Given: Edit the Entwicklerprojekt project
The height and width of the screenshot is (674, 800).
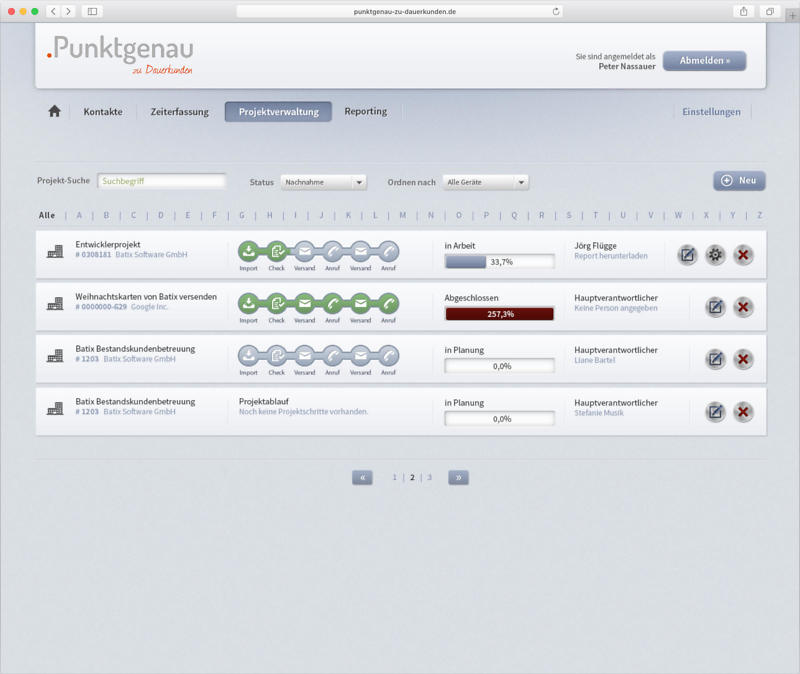Looking at the screenshot, I should pyautogui.click(x=687, y=255).
